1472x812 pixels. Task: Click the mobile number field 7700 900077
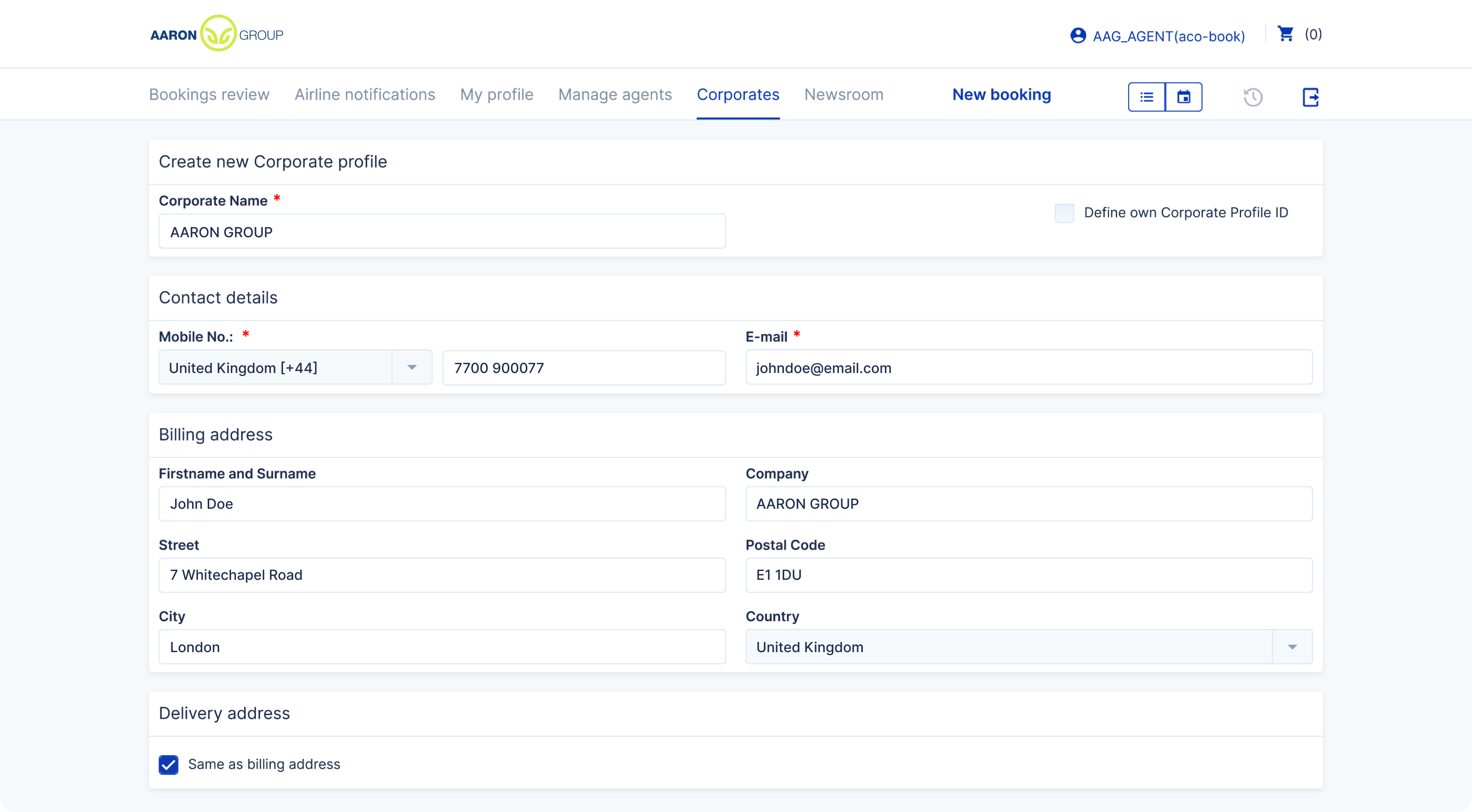(x=584, y=368)
